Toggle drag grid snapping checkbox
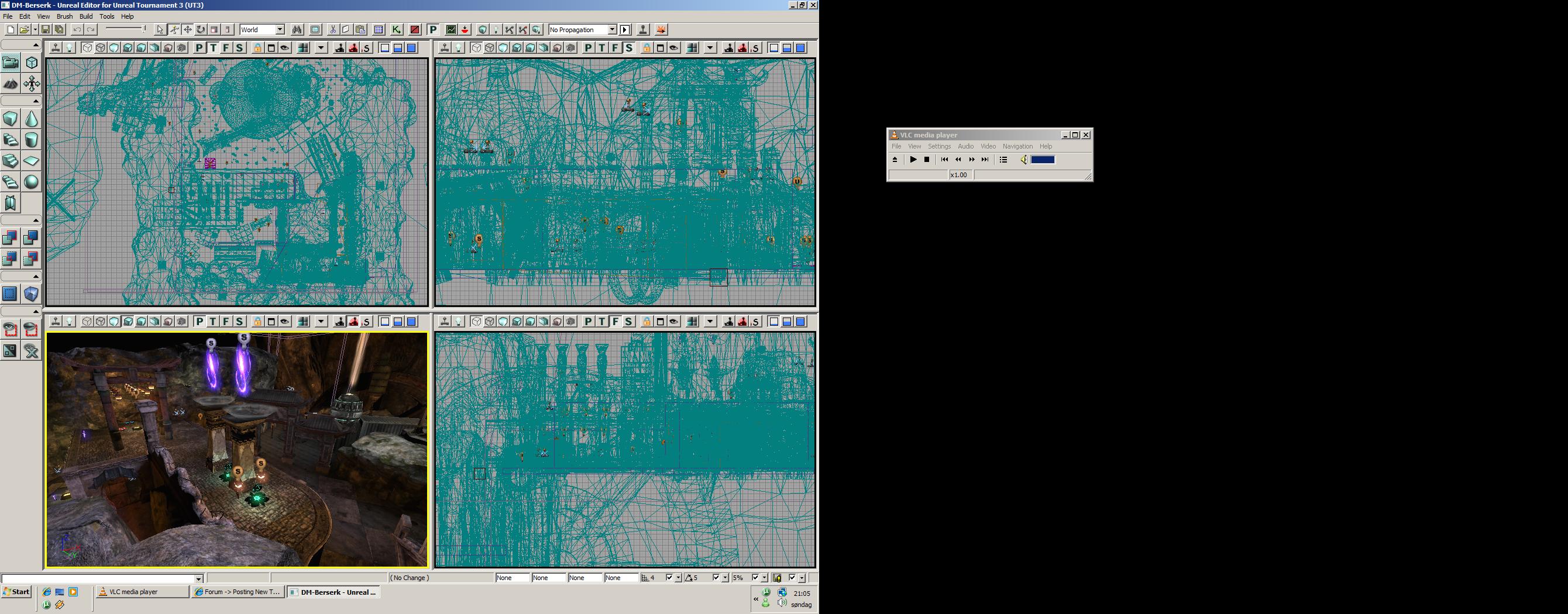This screenshot has width=1568, height=614. pyautogui.click(x=669, y=578)
